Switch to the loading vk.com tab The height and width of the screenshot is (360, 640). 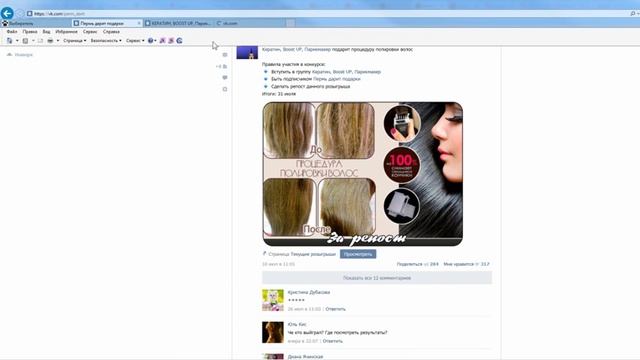coord(249,23)
